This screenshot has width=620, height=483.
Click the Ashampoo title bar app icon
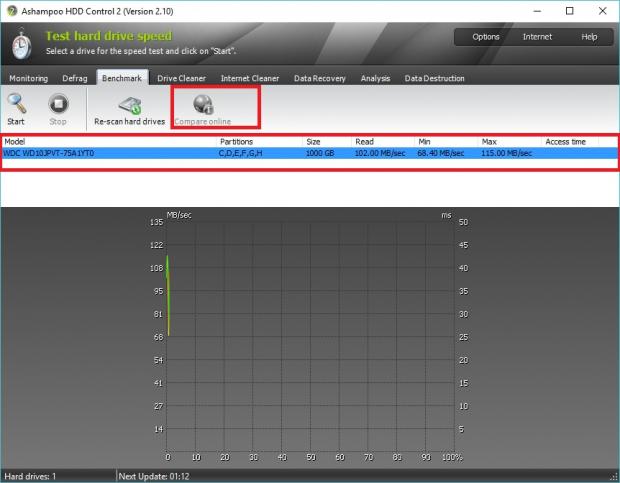click(x=11, y=11)
